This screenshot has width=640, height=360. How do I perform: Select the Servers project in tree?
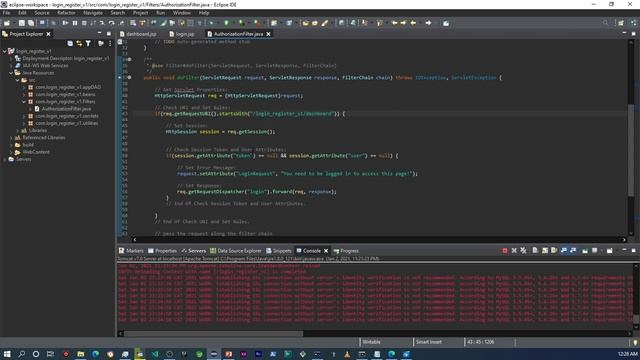click(23, 159)
